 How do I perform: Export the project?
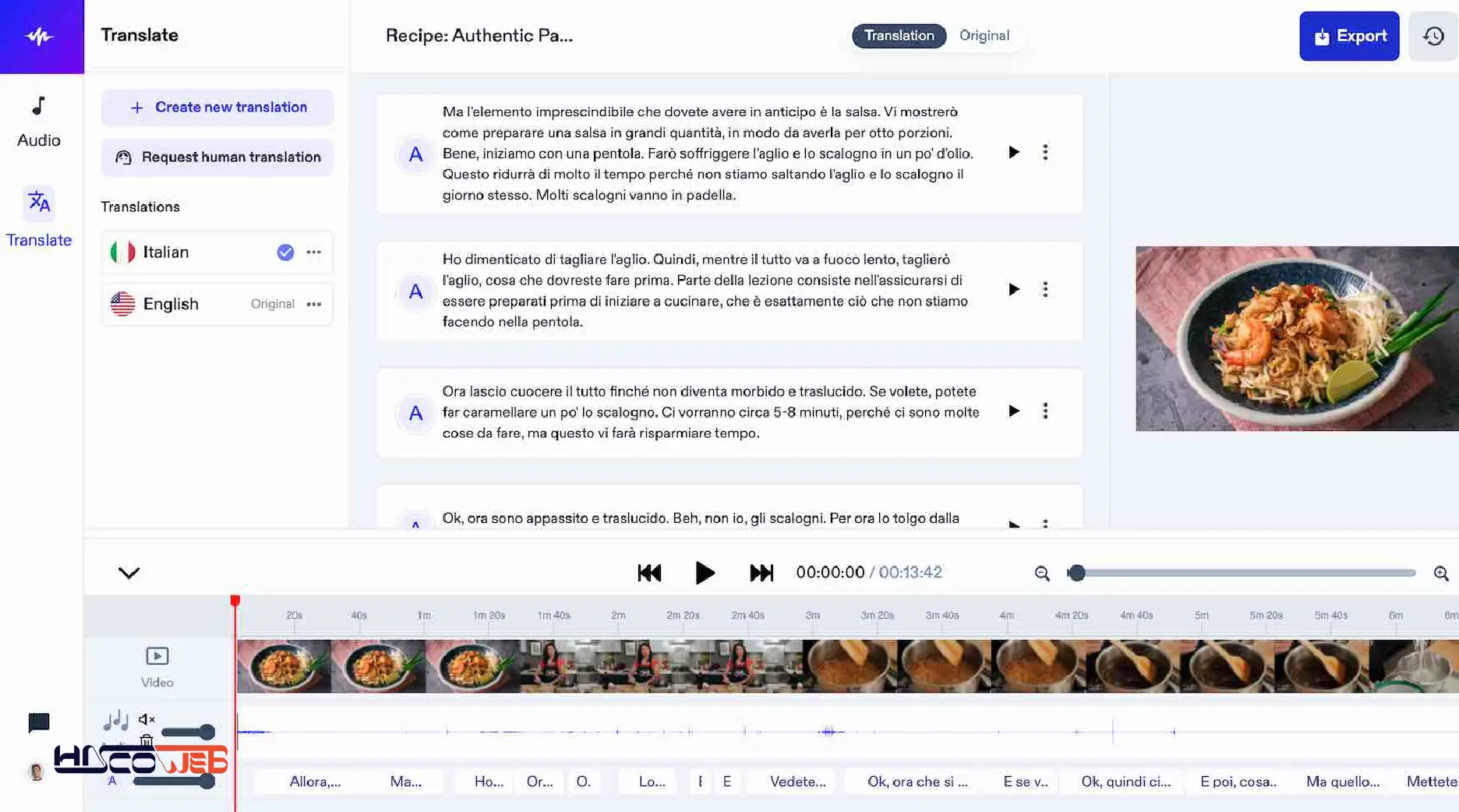pyautogui.click(x=1348, y=36)
